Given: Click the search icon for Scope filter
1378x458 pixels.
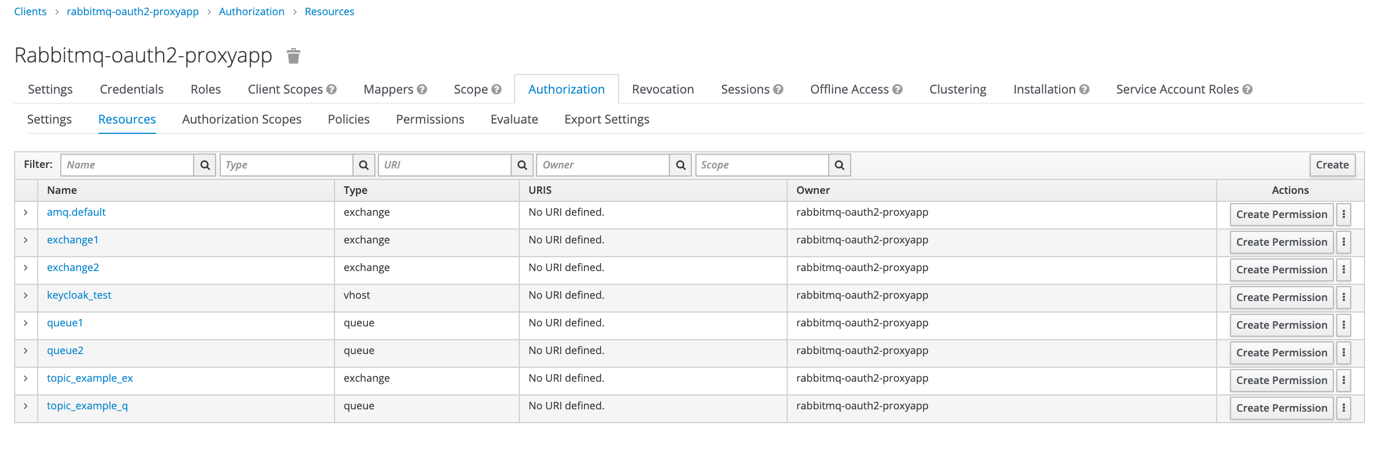Looking at the screenshot, I should (x=840, y=165).
